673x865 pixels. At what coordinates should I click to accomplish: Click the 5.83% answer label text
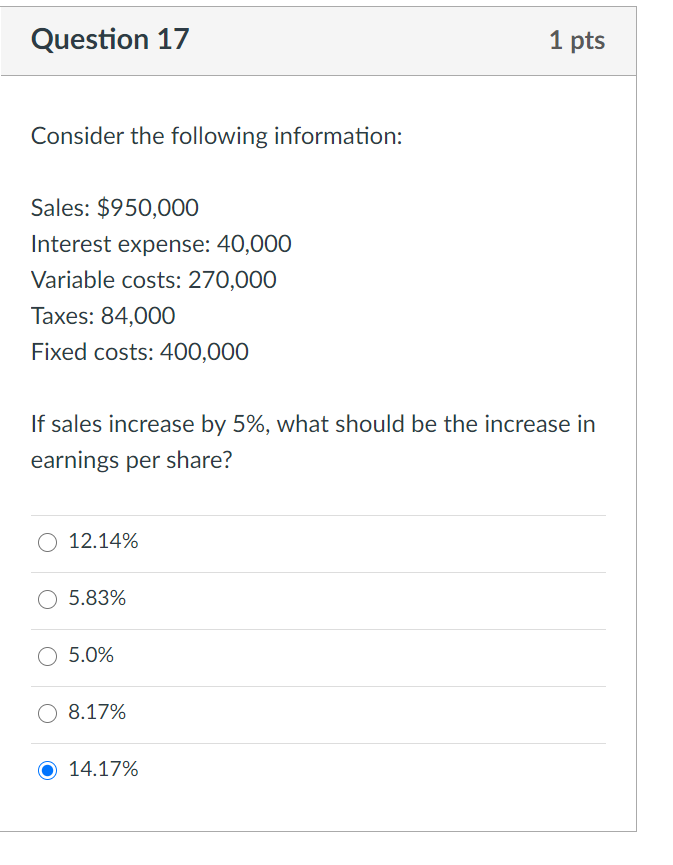[x=98, y=599]
